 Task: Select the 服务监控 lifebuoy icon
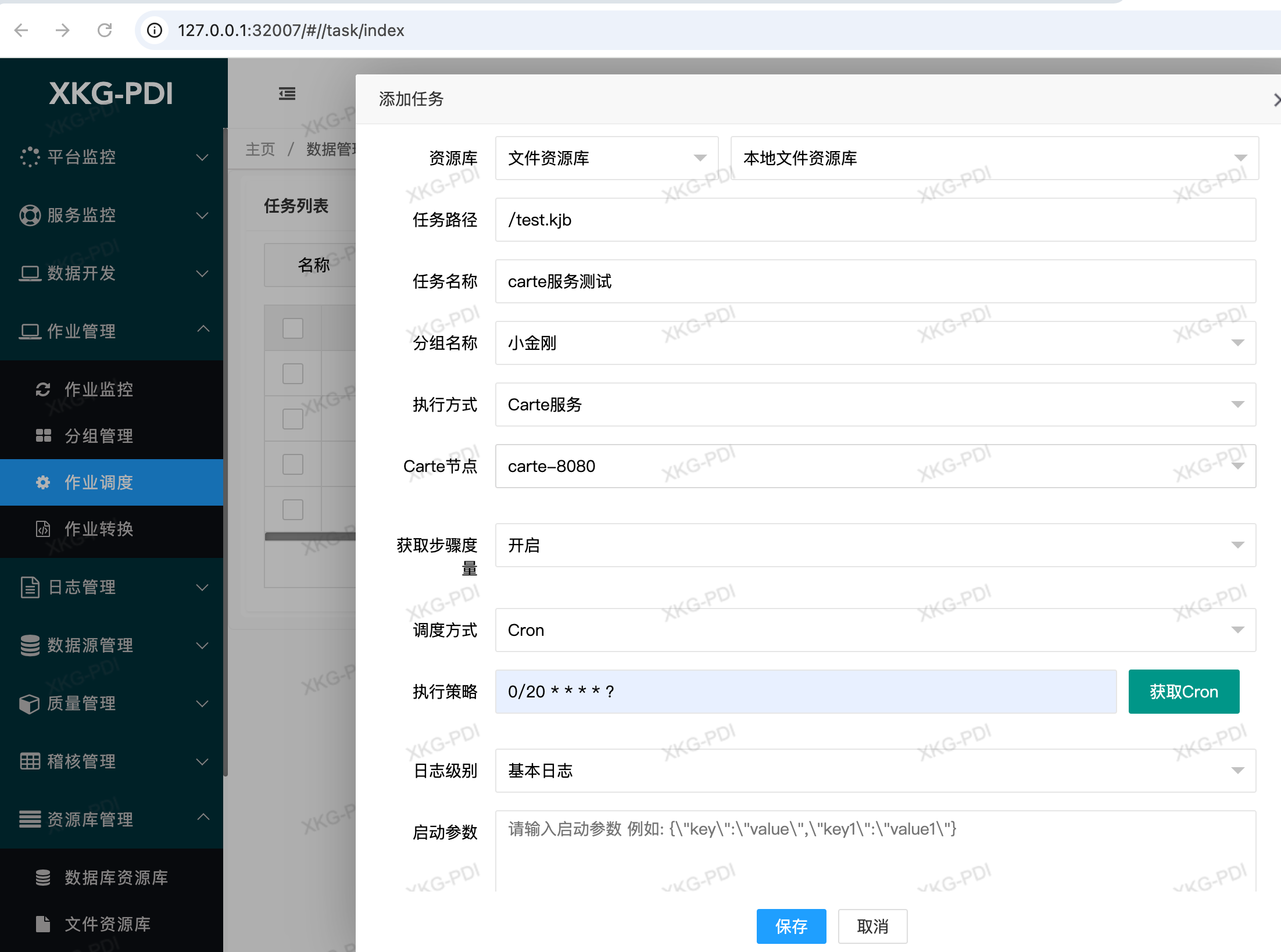[30, 215]
